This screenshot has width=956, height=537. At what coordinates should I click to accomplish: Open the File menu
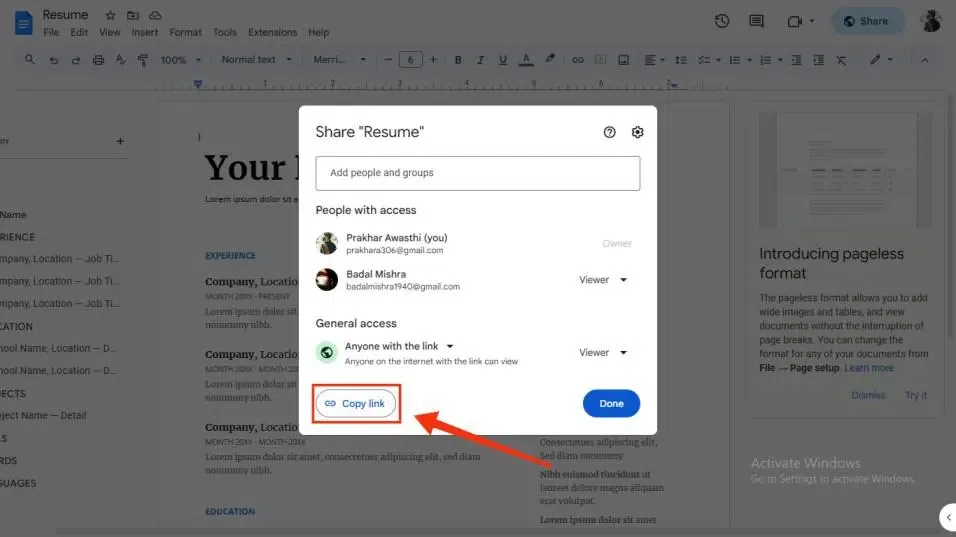pos(51,32)
